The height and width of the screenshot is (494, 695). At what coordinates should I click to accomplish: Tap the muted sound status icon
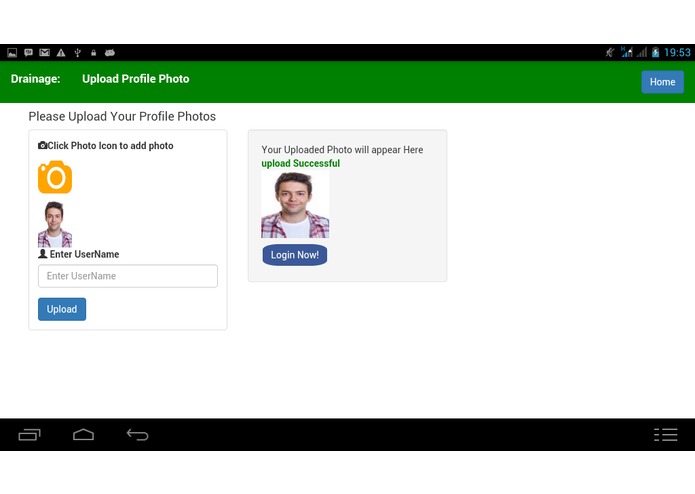pos(610,52)
